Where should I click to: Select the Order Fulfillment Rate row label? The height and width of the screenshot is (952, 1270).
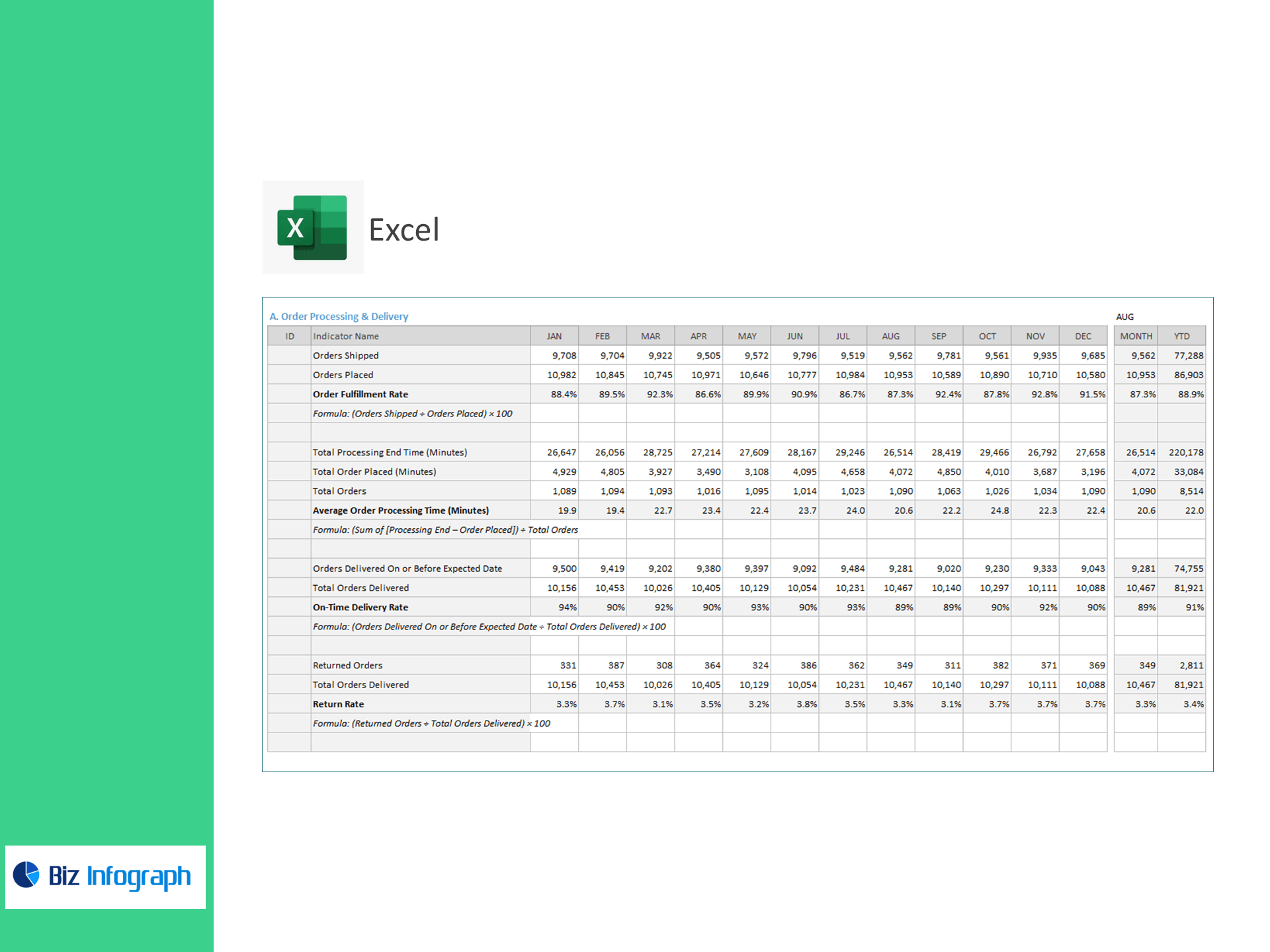pyautogui.click(x=360, y=395)
